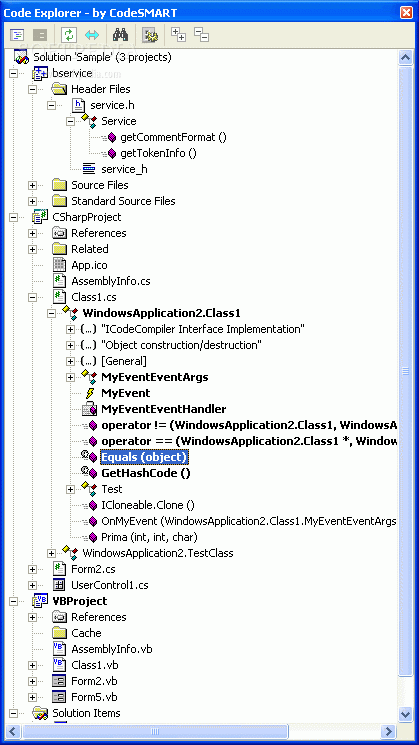This screenshot has height=745, width=419.
Task: Click the horizontal scrollbar right arrow
Action: coord(390,730)
